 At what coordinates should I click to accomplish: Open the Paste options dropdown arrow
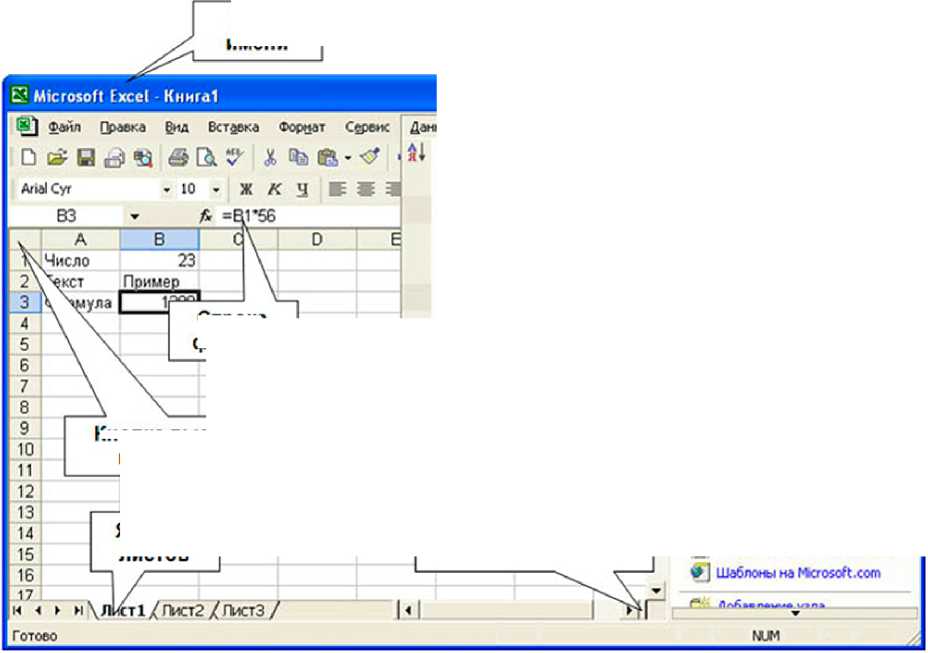click(348, 158)
